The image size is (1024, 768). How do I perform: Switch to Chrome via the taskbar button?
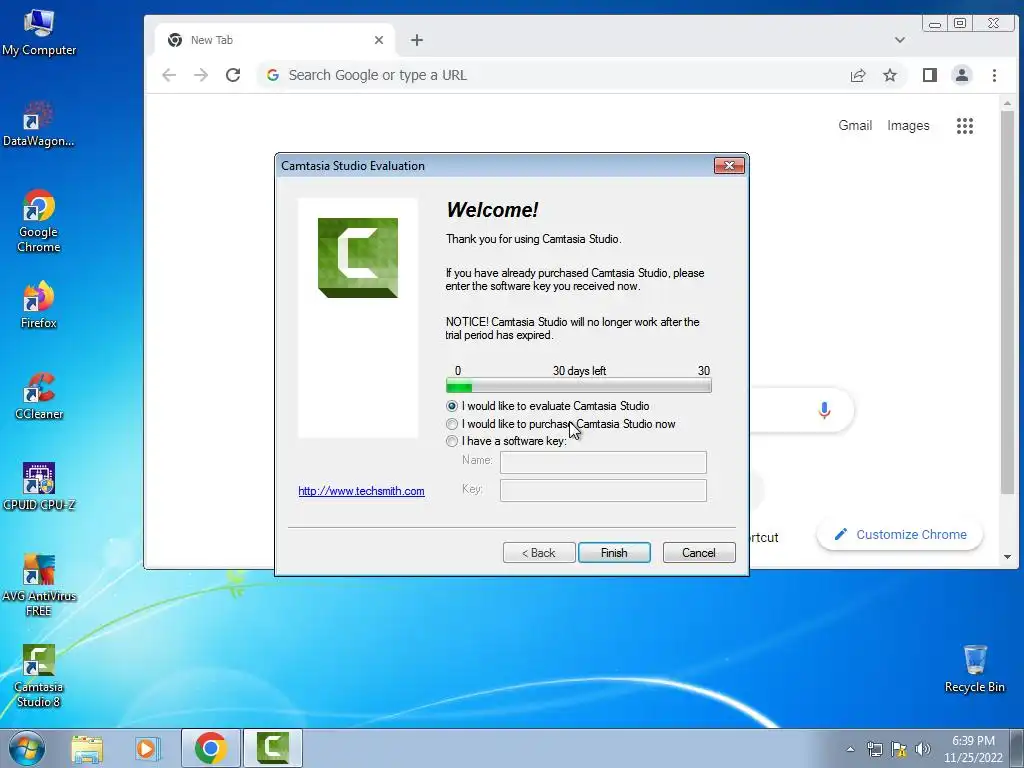coord(210,748)
